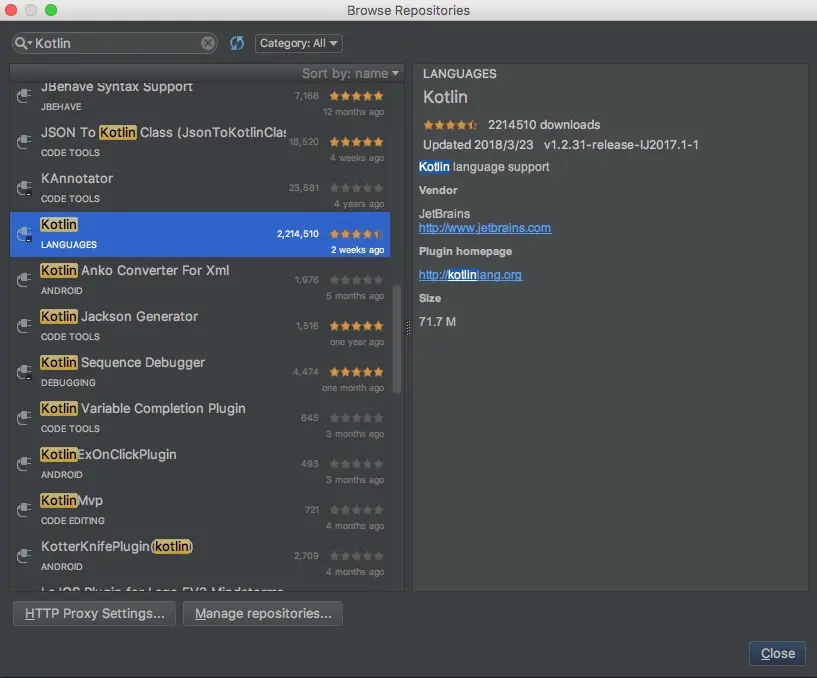Image resolution: width=817 pixels, height=678 pixels.
Task: Open http://kotlinlang.org homepage link
Action: click(x=470, y=275)
